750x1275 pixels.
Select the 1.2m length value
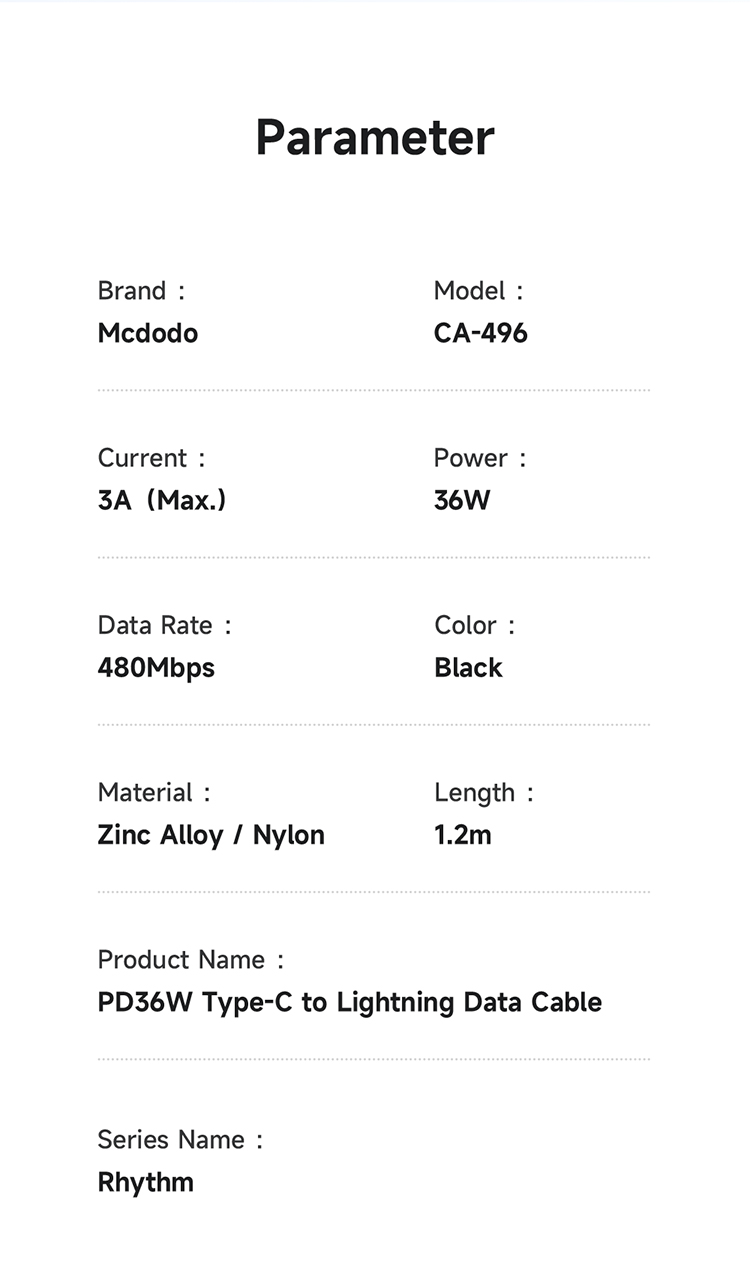[x=463, y=835]
